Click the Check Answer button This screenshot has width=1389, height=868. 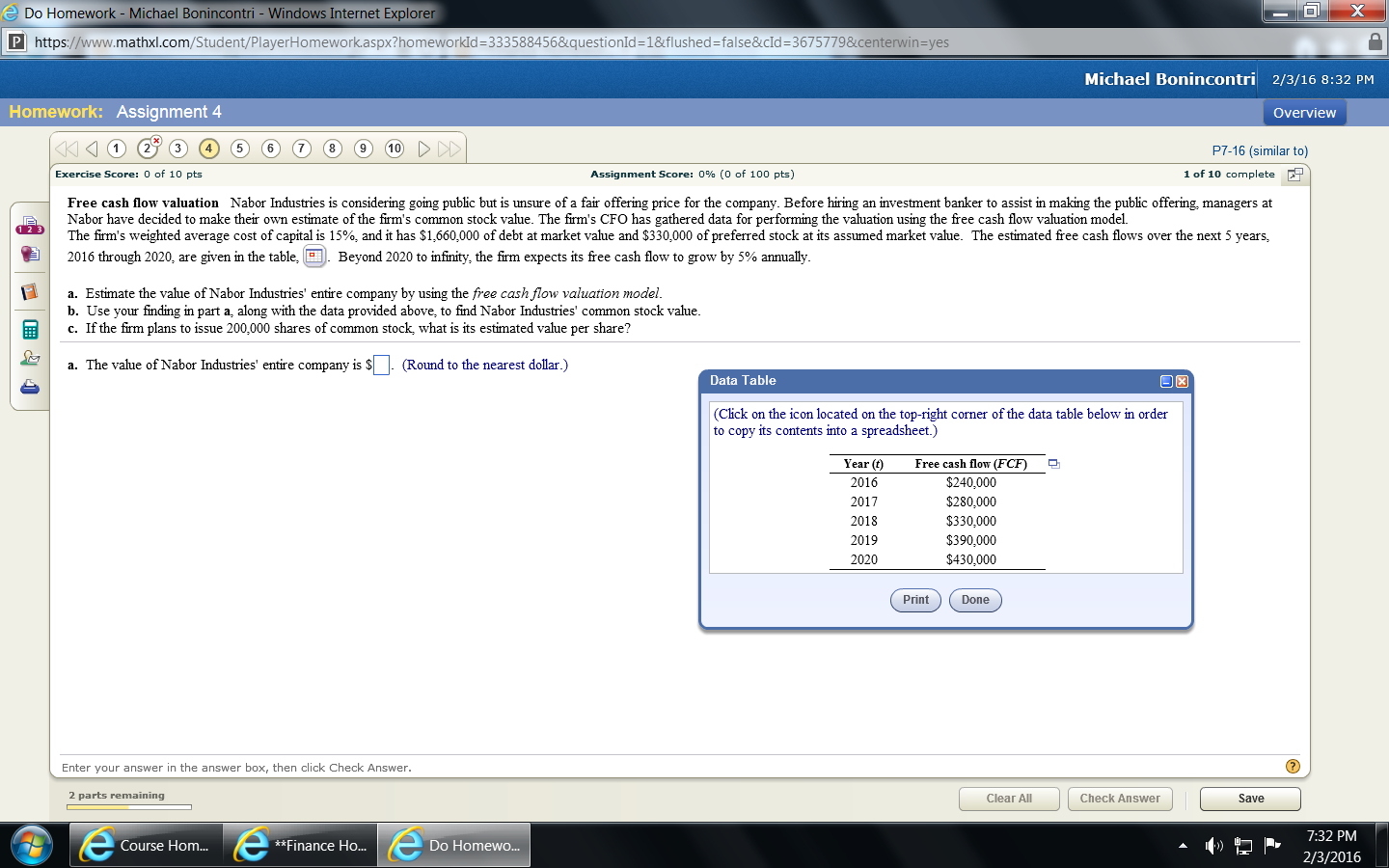click(x=1120, y=799)
